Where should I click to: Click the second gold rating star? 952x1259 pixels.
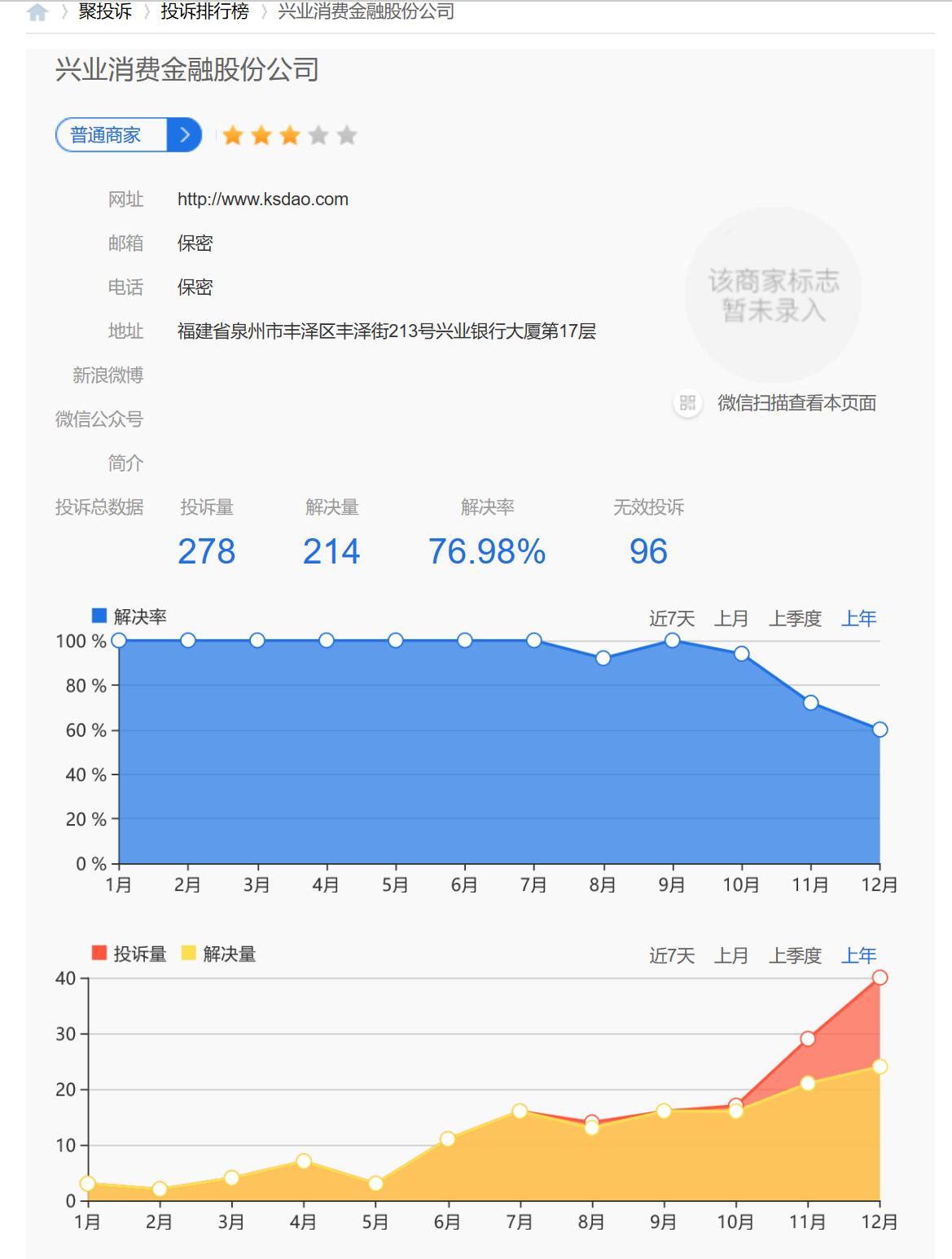(x=261, y=135)
